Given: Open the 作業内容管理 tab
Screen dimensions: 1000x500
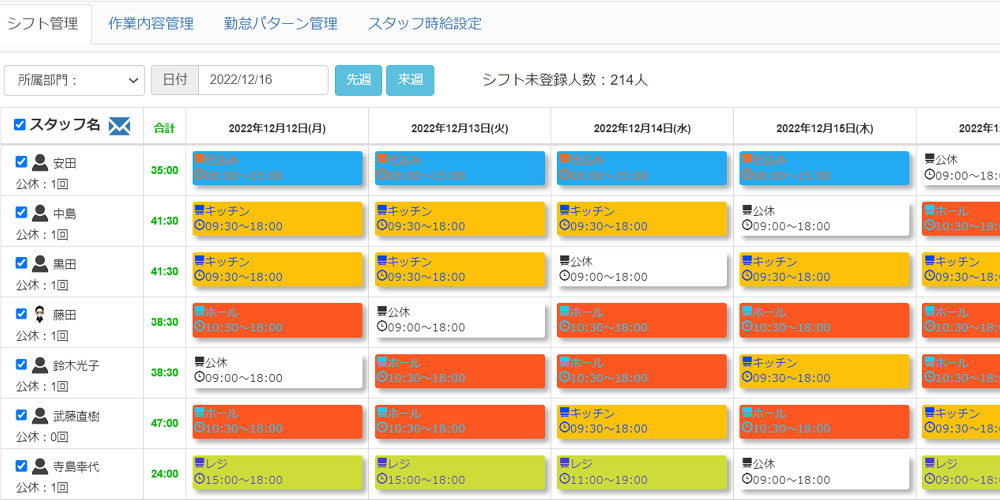Looking at the screenshot, I should 151,24.
